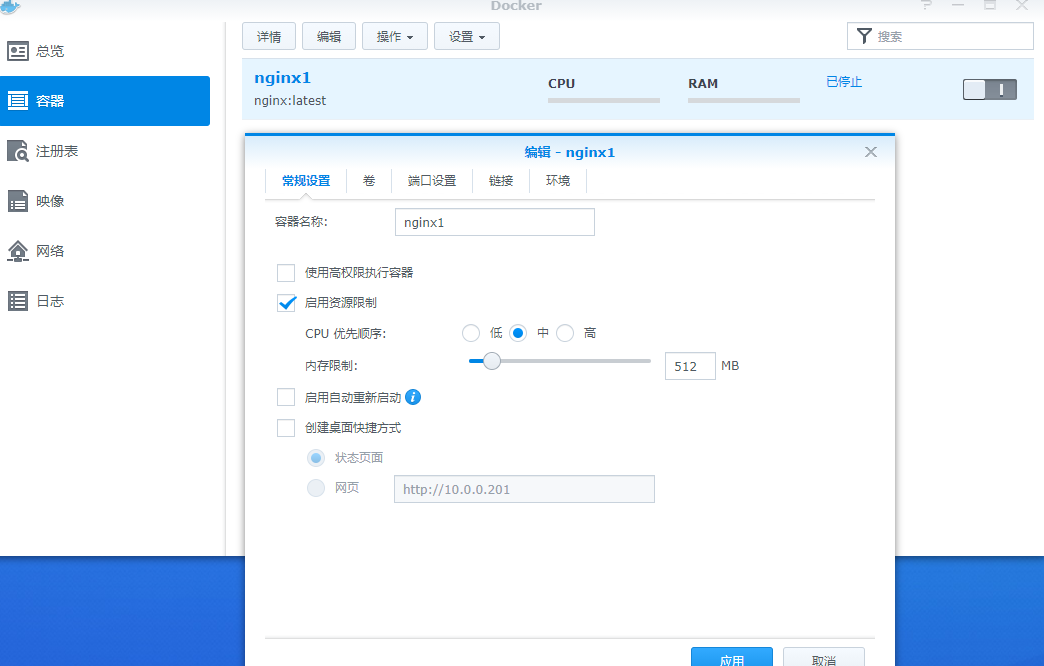Click the 容器名称 input field
The image size is (1044, 666).
(x=494, y=221)
